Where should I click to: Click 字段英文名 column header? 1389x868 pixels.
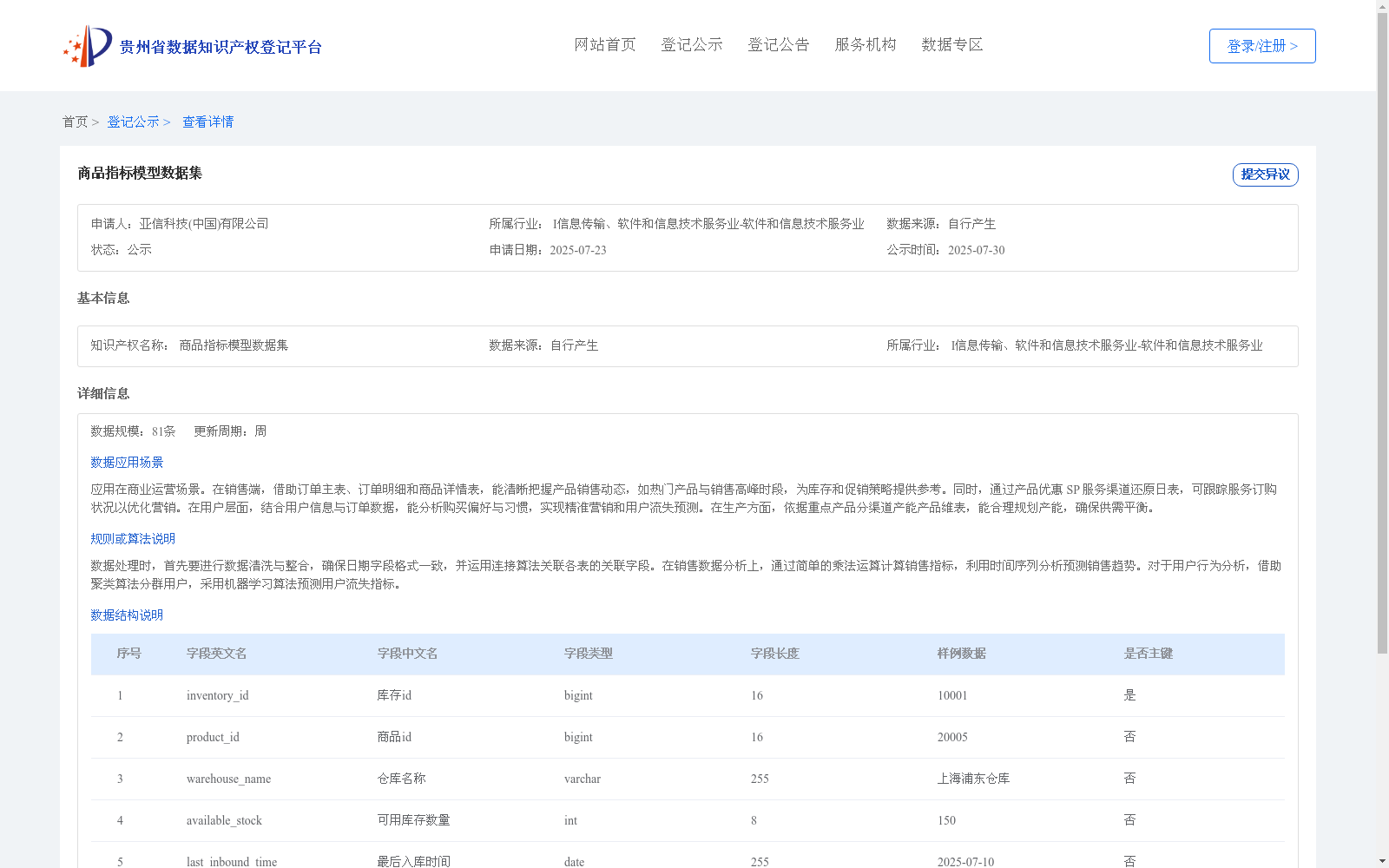pos(217,654)
